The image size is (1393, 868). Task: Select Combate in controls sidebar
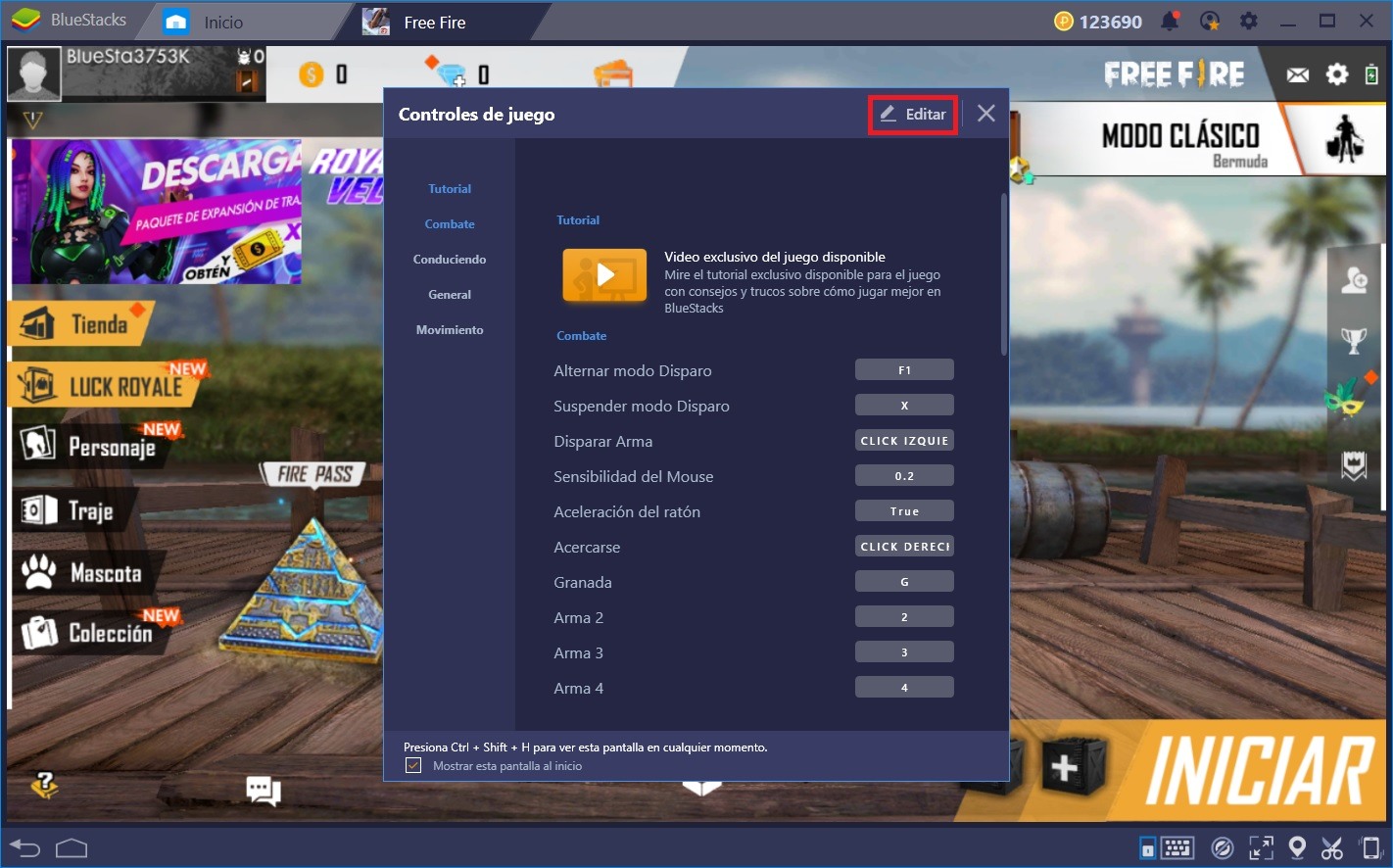click(450, 223)
